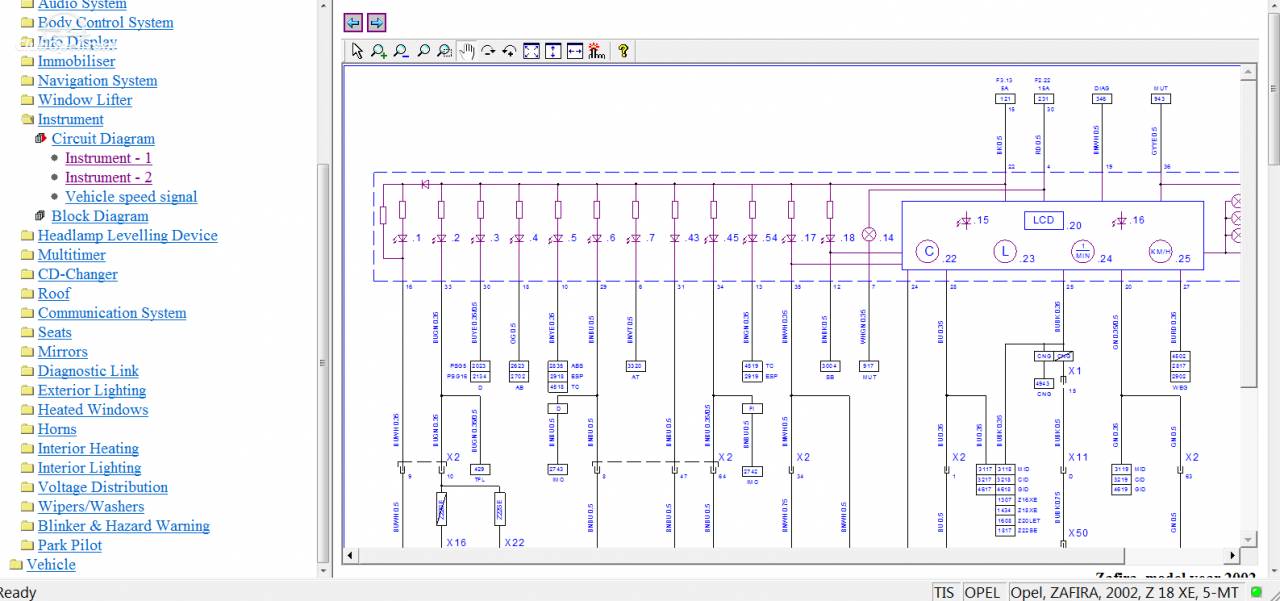Click connector label X11 in the diagram
This screenshot has width=1280, height=601.
(x=1078, y=457)
